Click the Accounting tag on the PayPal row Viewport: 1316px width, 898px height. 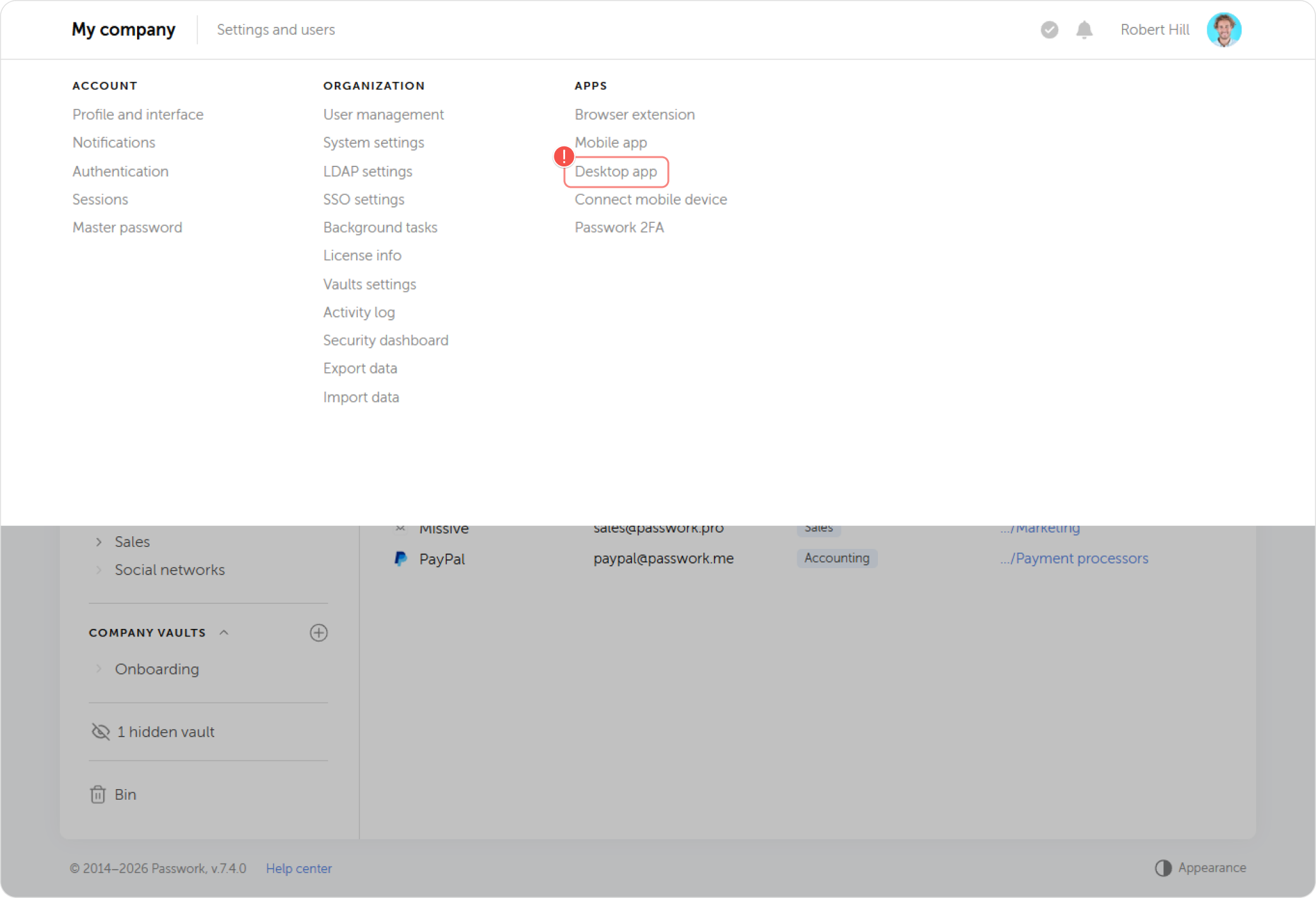tap(837, 558)
